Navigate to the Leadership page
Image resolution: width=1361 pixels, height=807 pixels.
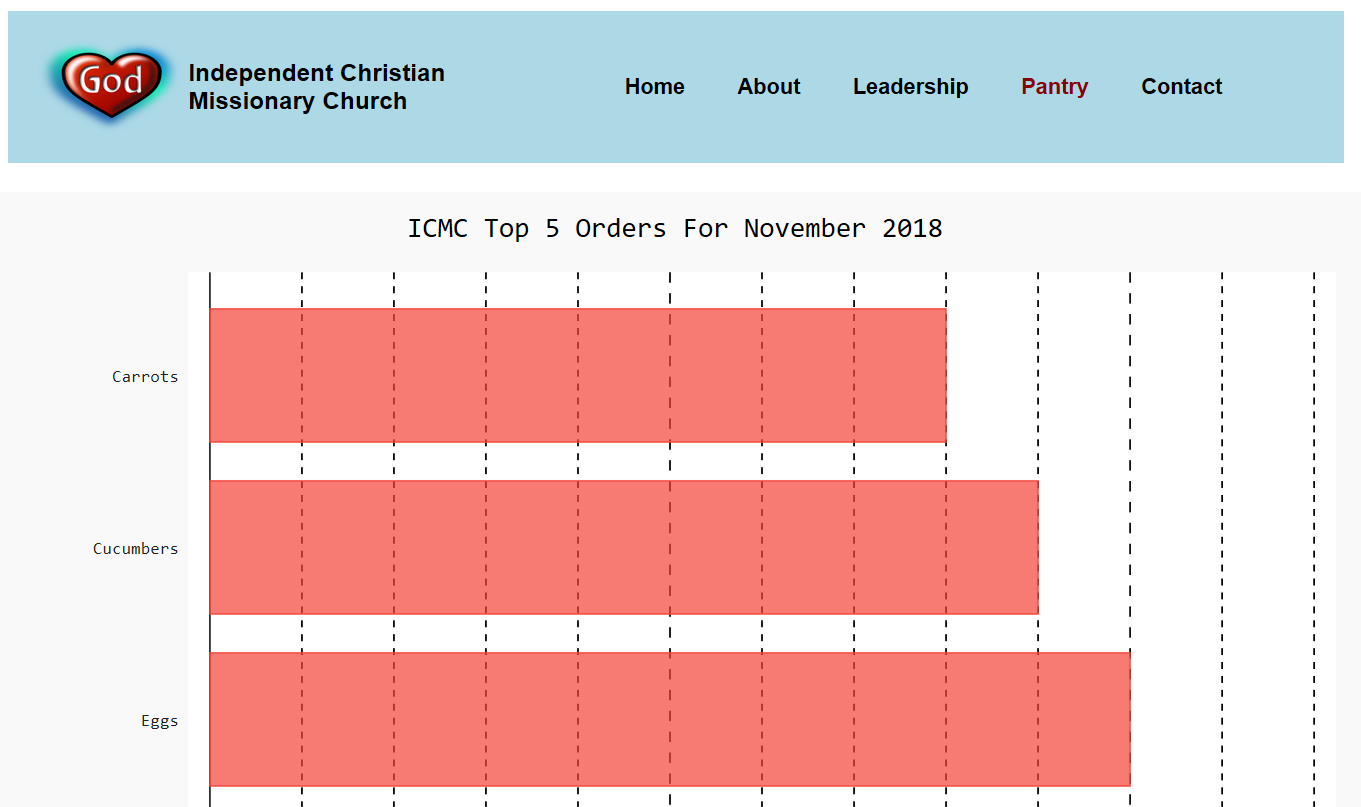910,87
